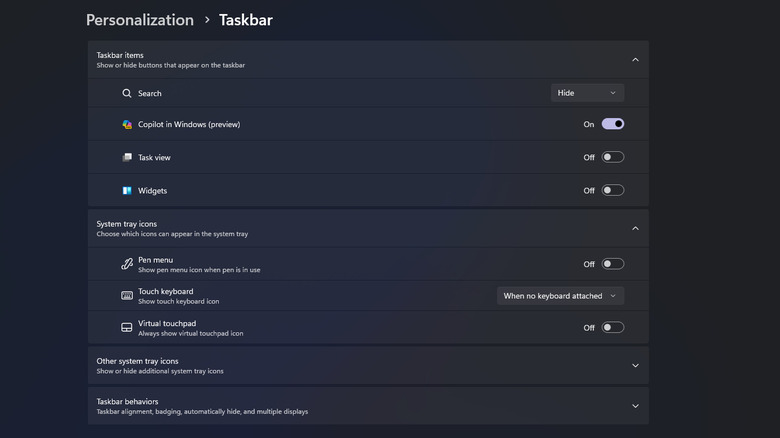The image size is (780, 438).
Task: Open the Touch keyboard dropdown
Action: click(560, 296)
